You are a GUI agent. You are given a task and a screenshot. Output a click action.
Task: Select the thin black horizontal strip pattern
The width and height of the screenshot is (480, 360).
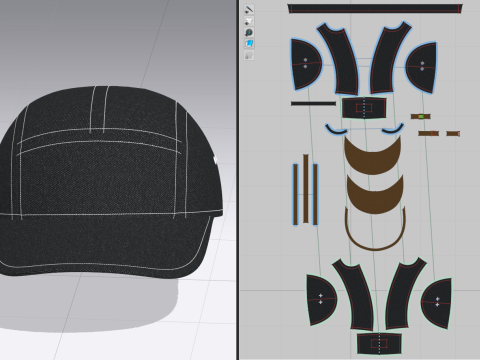coord(313,104)
